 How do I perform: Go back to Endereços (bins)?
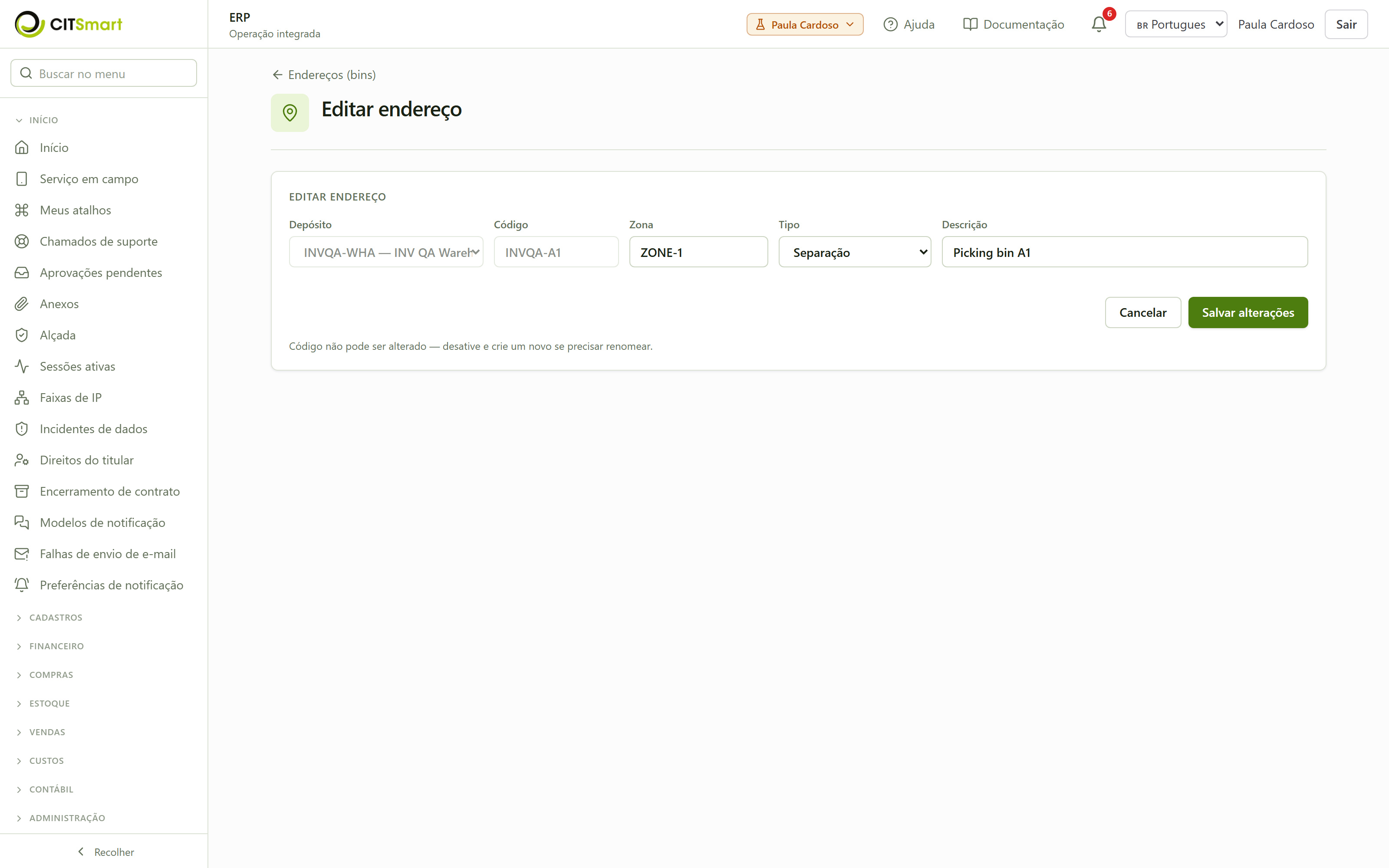[324, 75]
